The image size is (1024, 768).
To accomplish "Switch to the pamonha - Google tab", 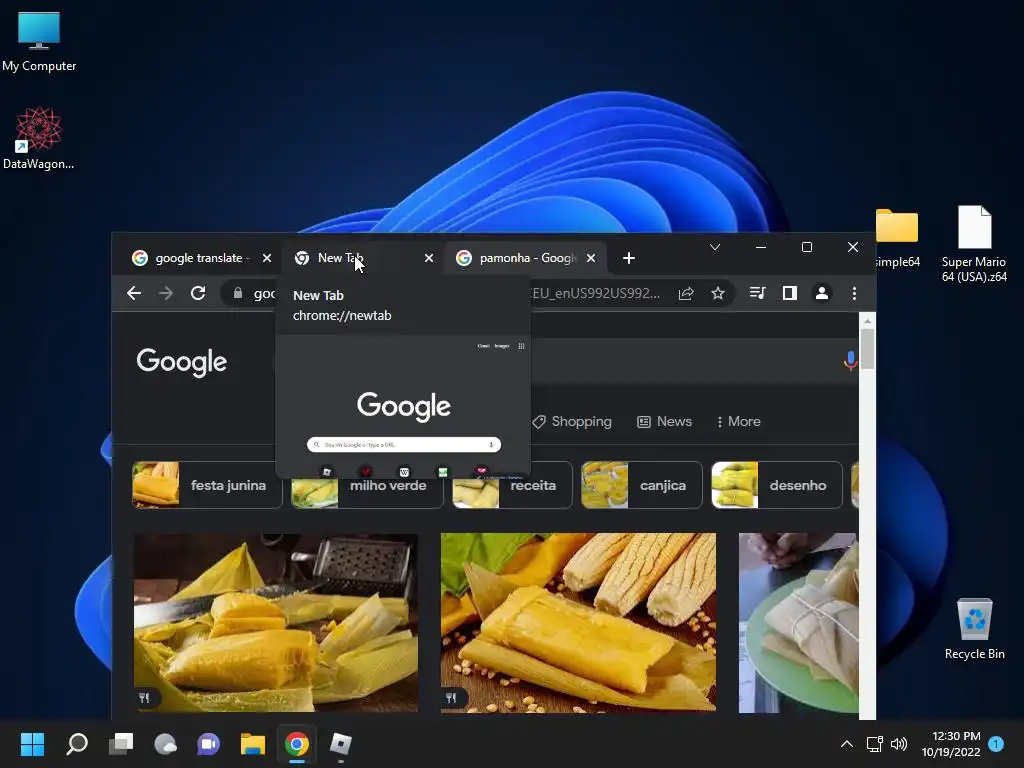I will 526,258.
